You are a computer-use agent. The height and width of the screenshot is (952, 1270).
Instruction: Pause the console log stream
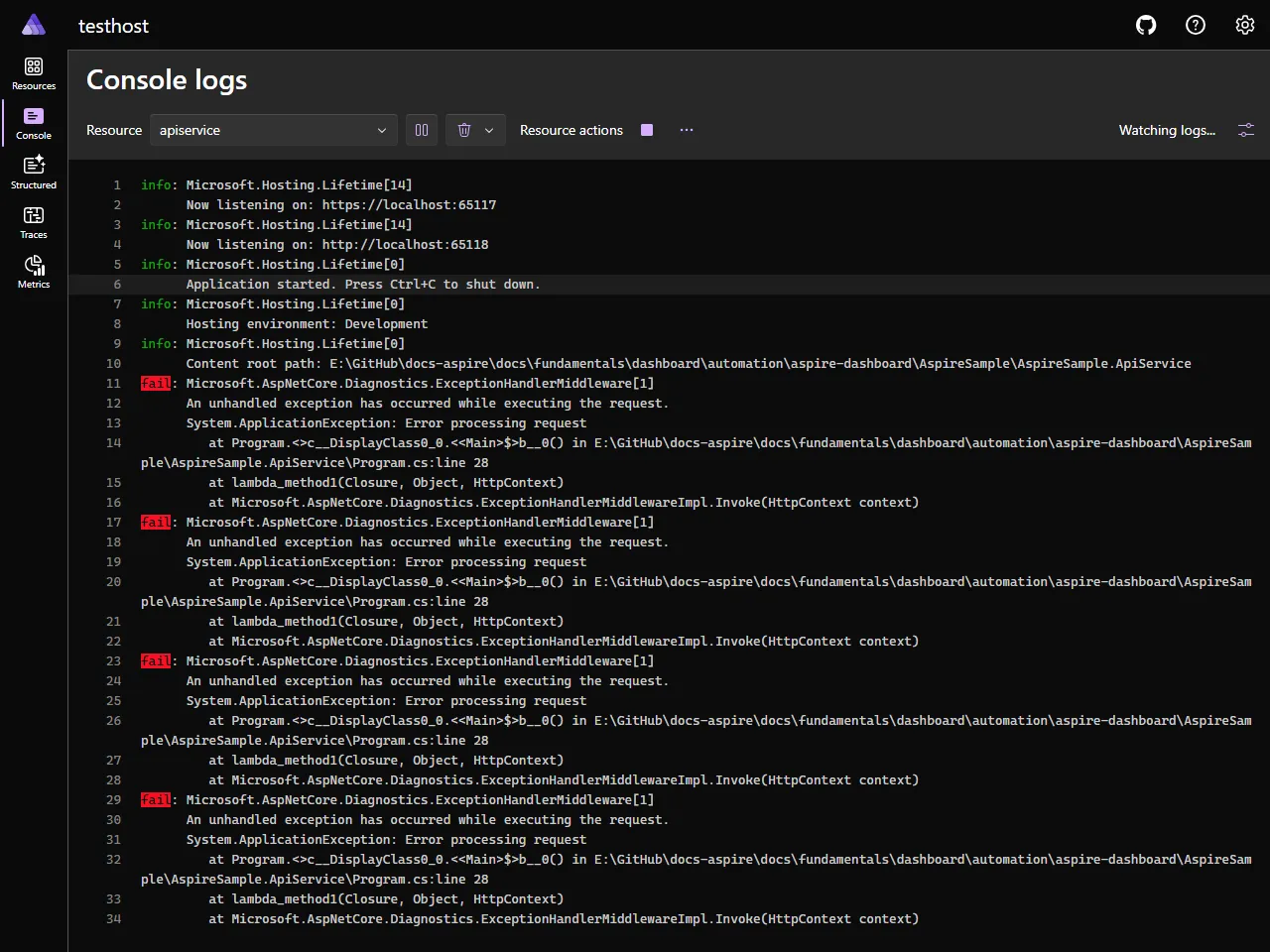point(421,130)
